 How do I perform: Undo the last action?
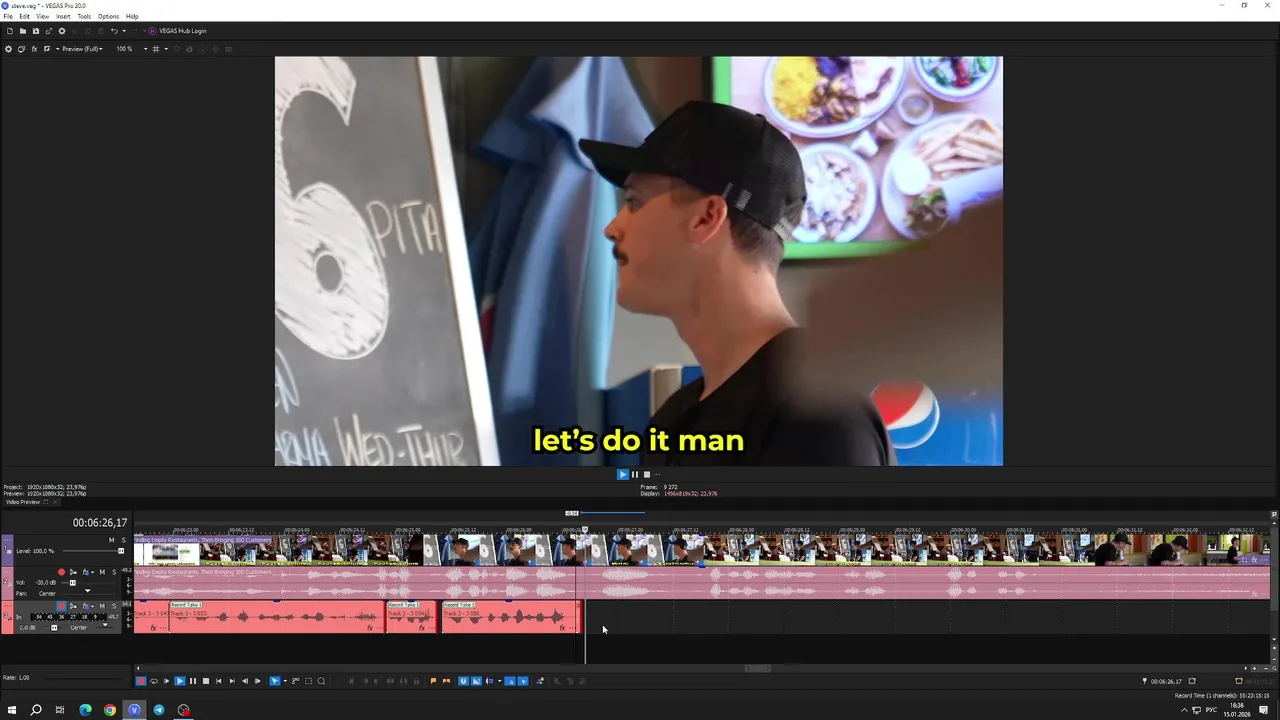click(114, 31)
